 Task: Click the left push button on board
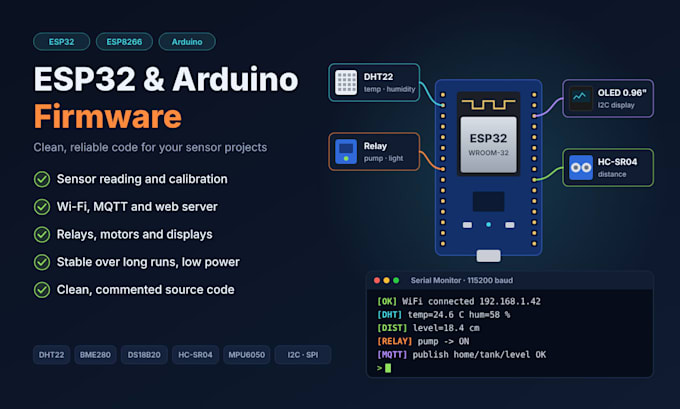click(467, 225)
